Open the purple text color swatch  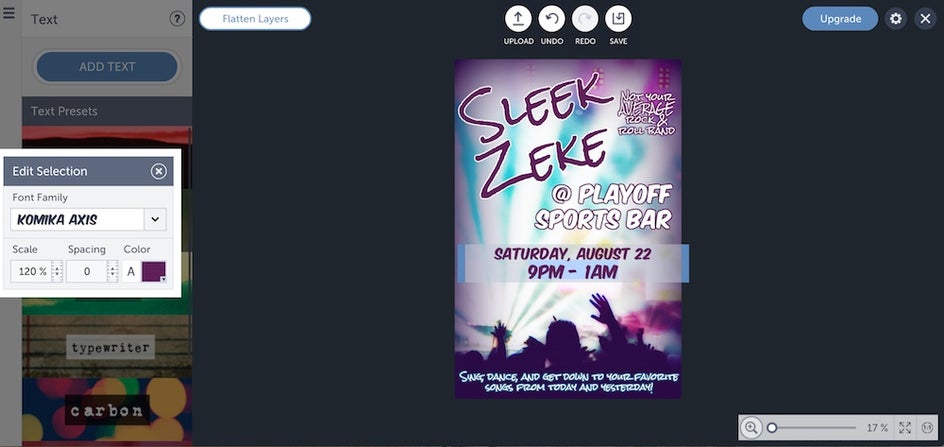pyautogui.click(x=154, y=272)
